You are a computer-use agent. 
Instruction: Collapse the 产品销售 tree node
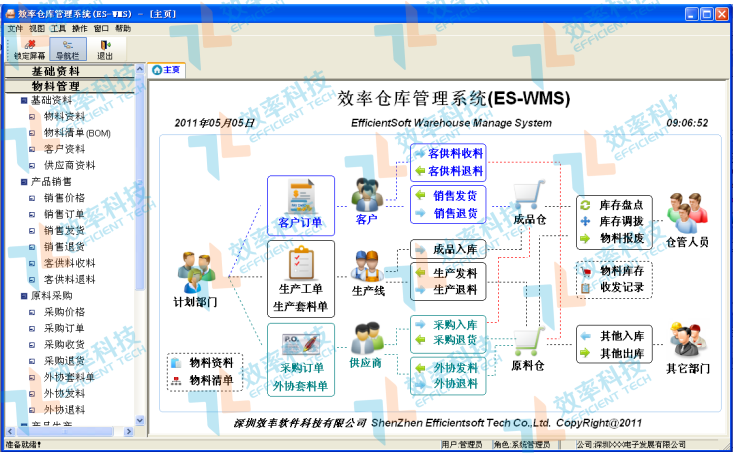[24, 182]
